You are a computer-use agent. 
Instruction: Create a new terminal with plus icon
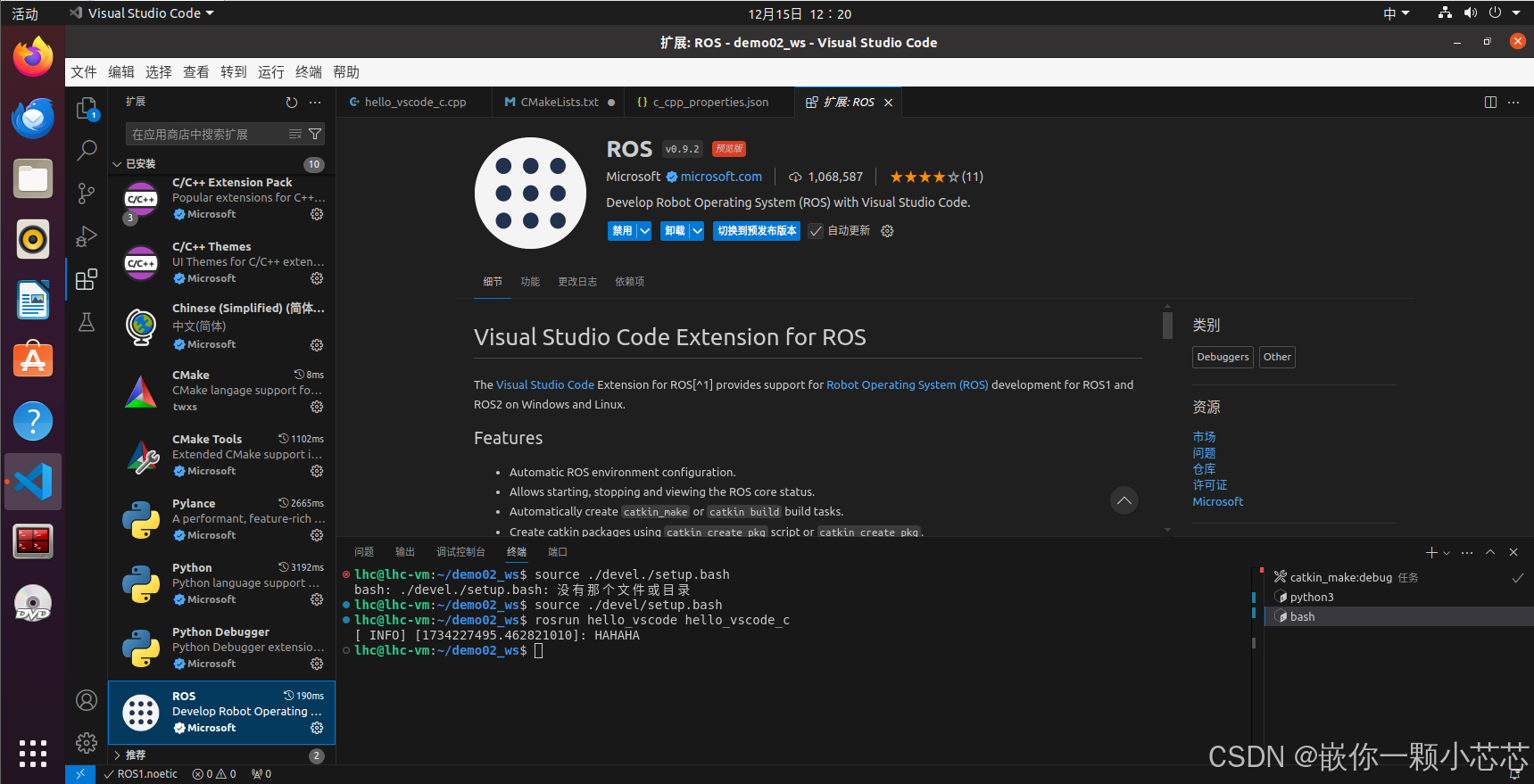[1431, 553]
